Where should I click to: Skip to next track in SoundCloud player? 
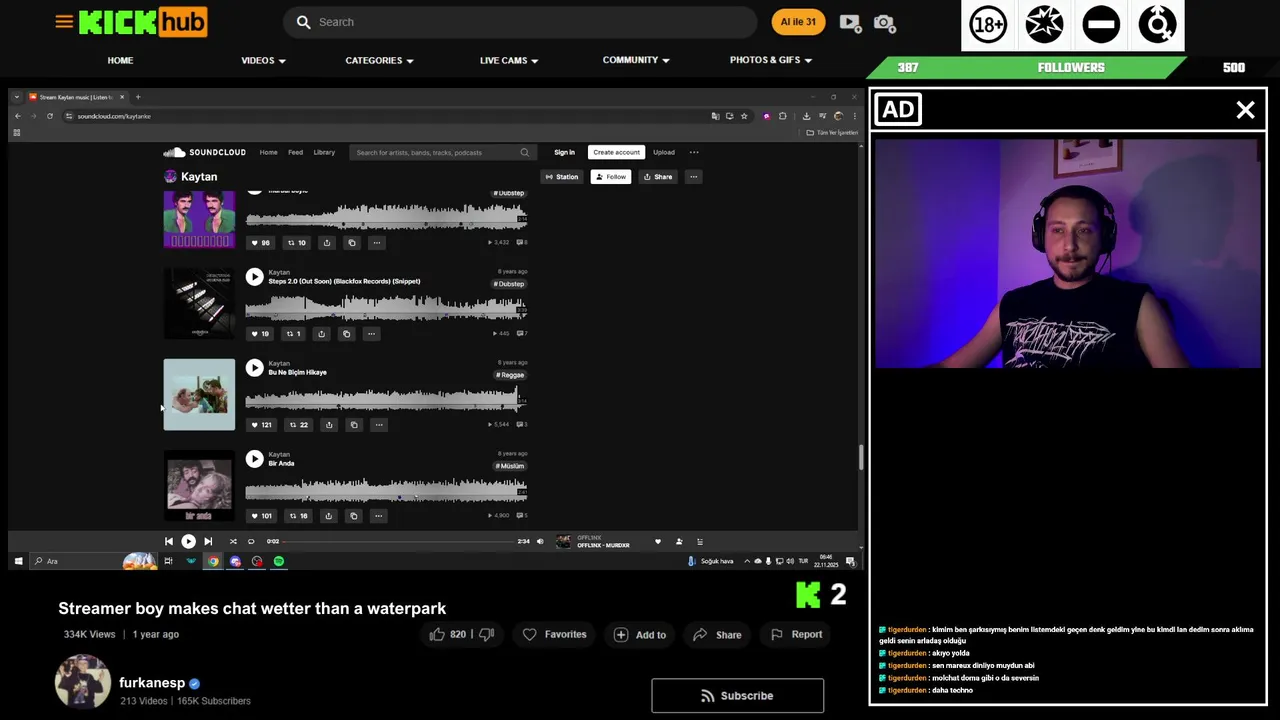tap(208, 541)
